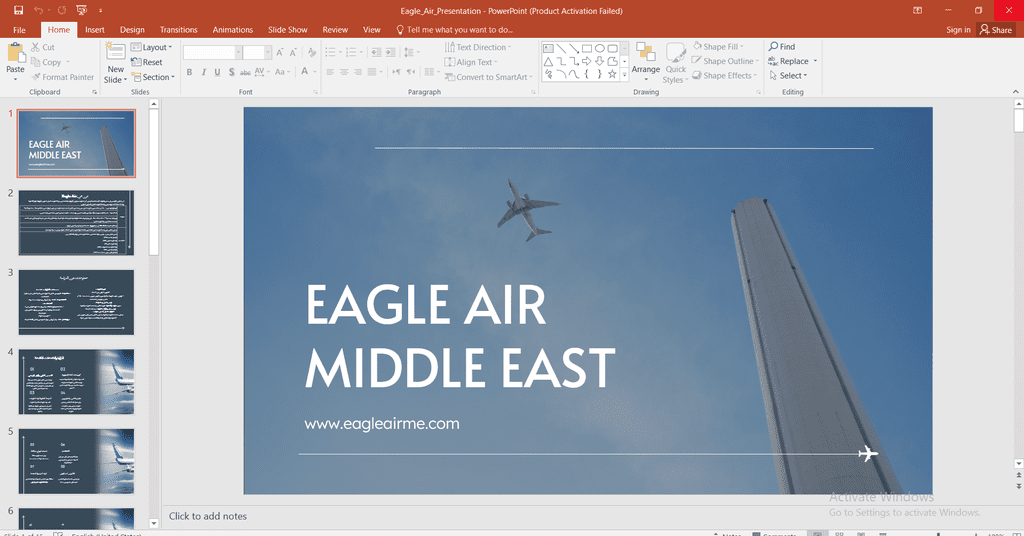The width and height of the screenshot is (1024, 536).
Task: Click the Cut scissors command
Action: [x=43, y=47]
